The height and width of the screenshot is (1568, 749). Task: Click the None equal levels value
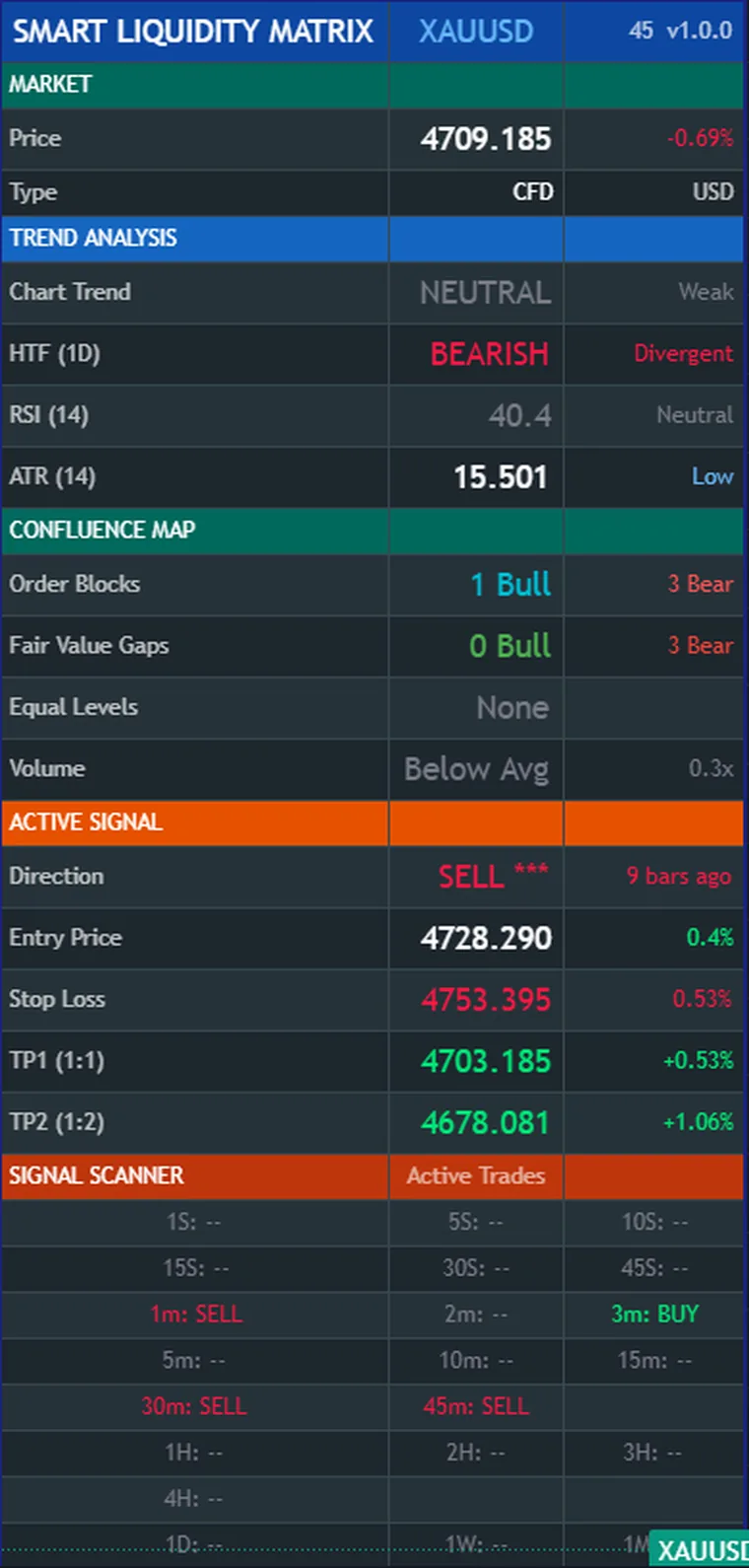click(x=512, y=707)
